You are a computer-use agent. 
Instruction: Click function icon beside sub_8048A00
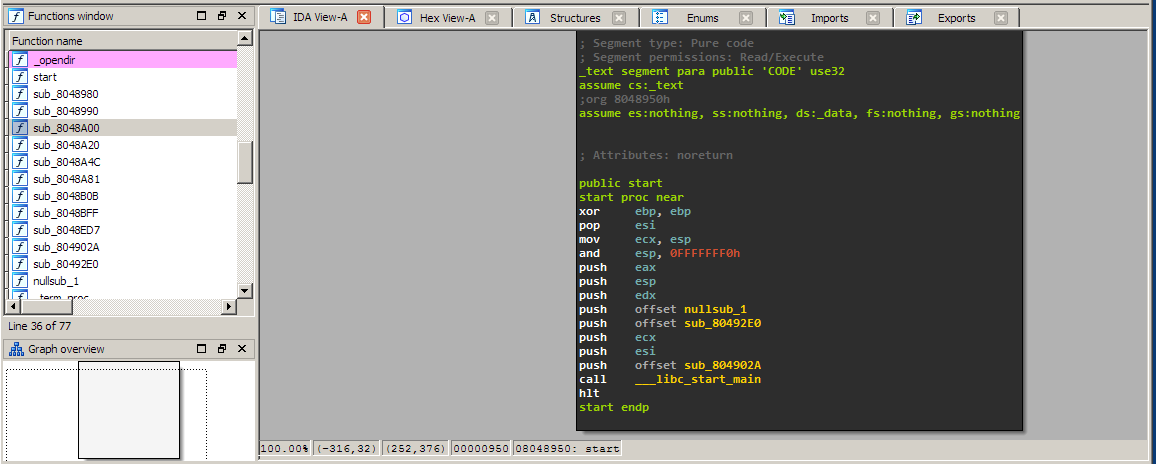point(21,128)
